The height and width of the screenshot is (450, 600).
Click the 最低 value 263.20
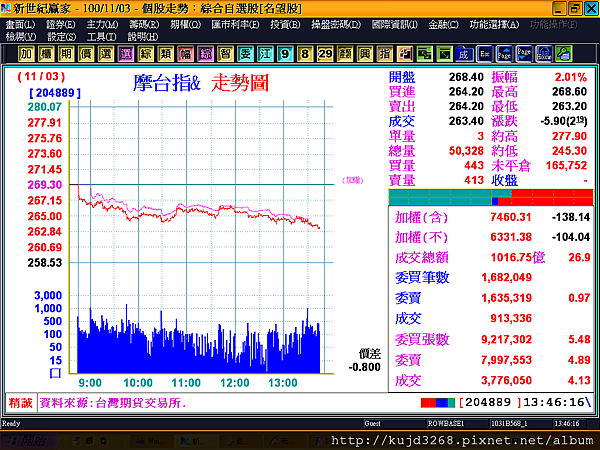(x=569, y=106)
